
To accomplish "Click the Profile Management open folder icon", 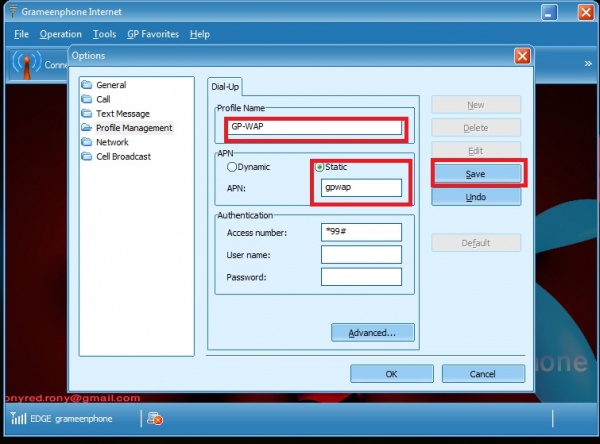I will click(x=87, y=127).
